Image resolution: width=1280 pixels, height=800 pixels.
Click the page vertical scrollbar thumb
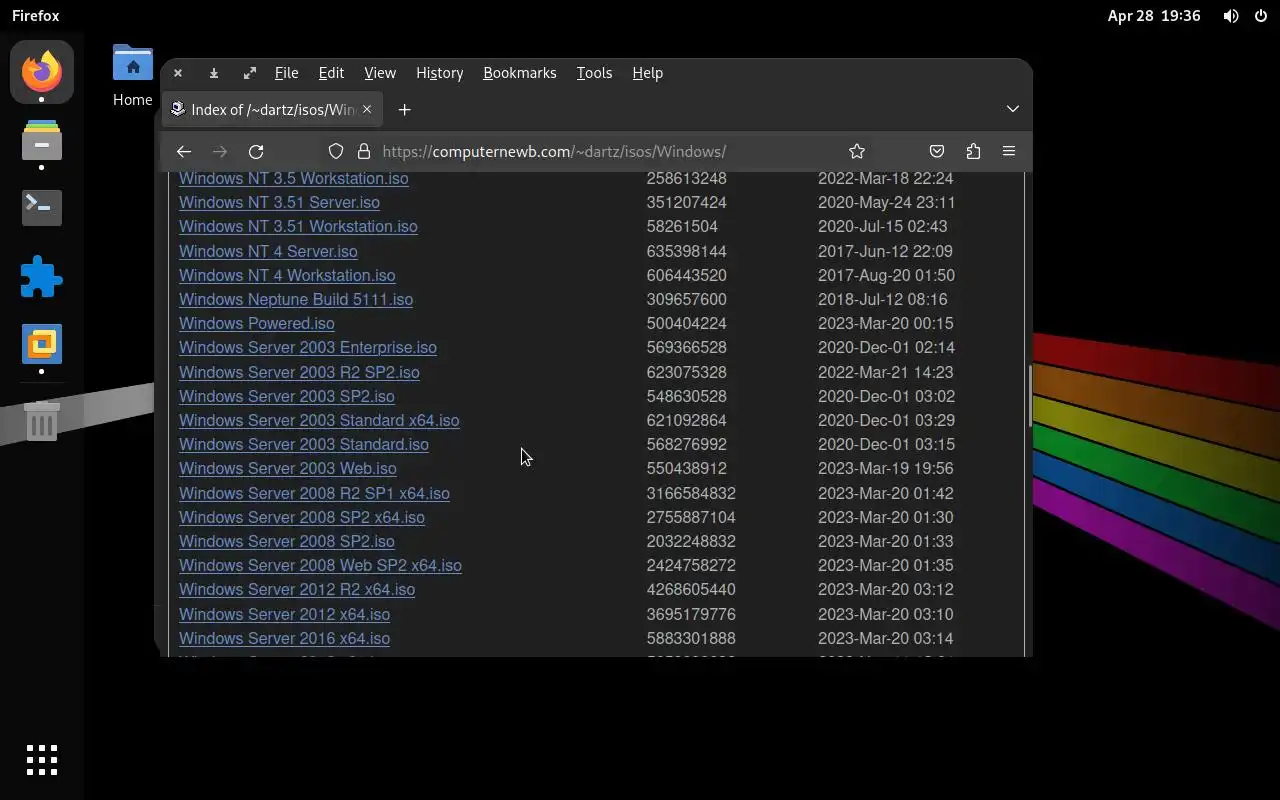click(x=1029, y=396)
